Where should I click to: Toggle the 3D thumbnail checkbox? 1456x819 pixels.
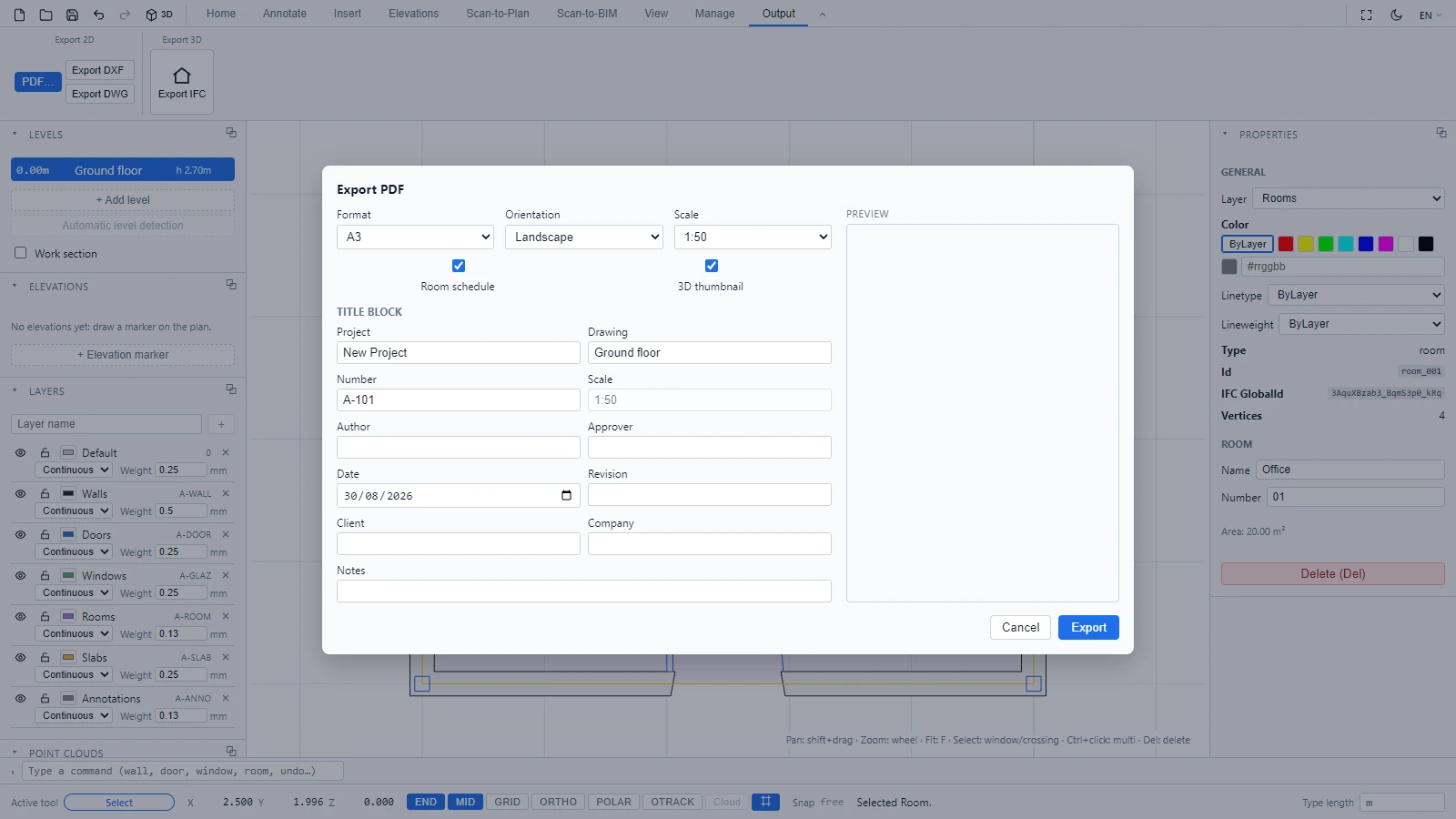pos(712,266)
